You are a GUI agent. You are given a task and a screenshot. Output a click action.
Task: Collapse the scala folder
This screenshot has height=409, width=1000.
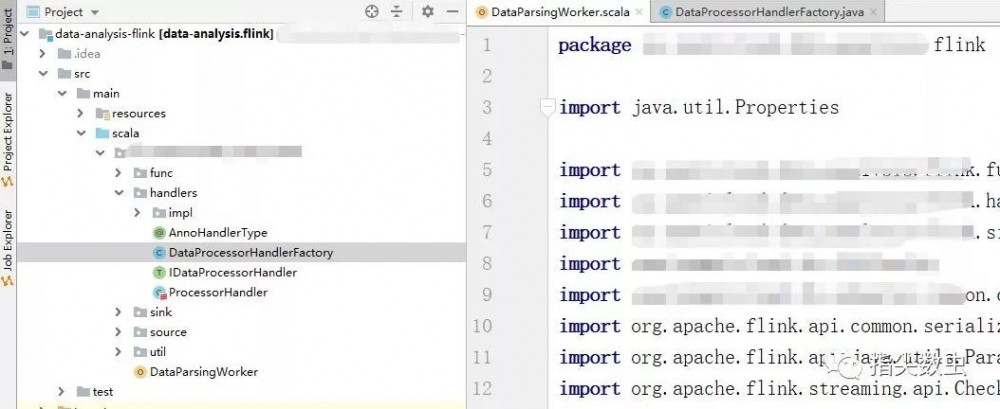click(81, 133)
